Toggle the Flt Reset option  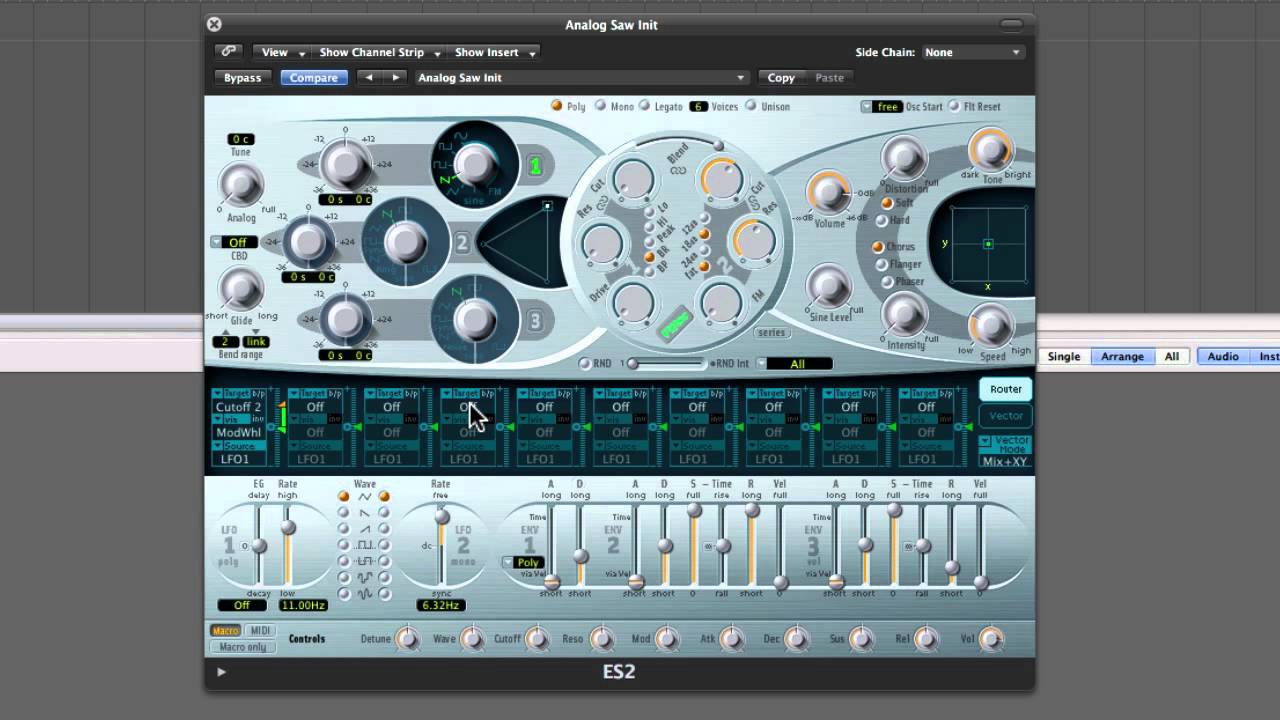click(x=953, y=106)
